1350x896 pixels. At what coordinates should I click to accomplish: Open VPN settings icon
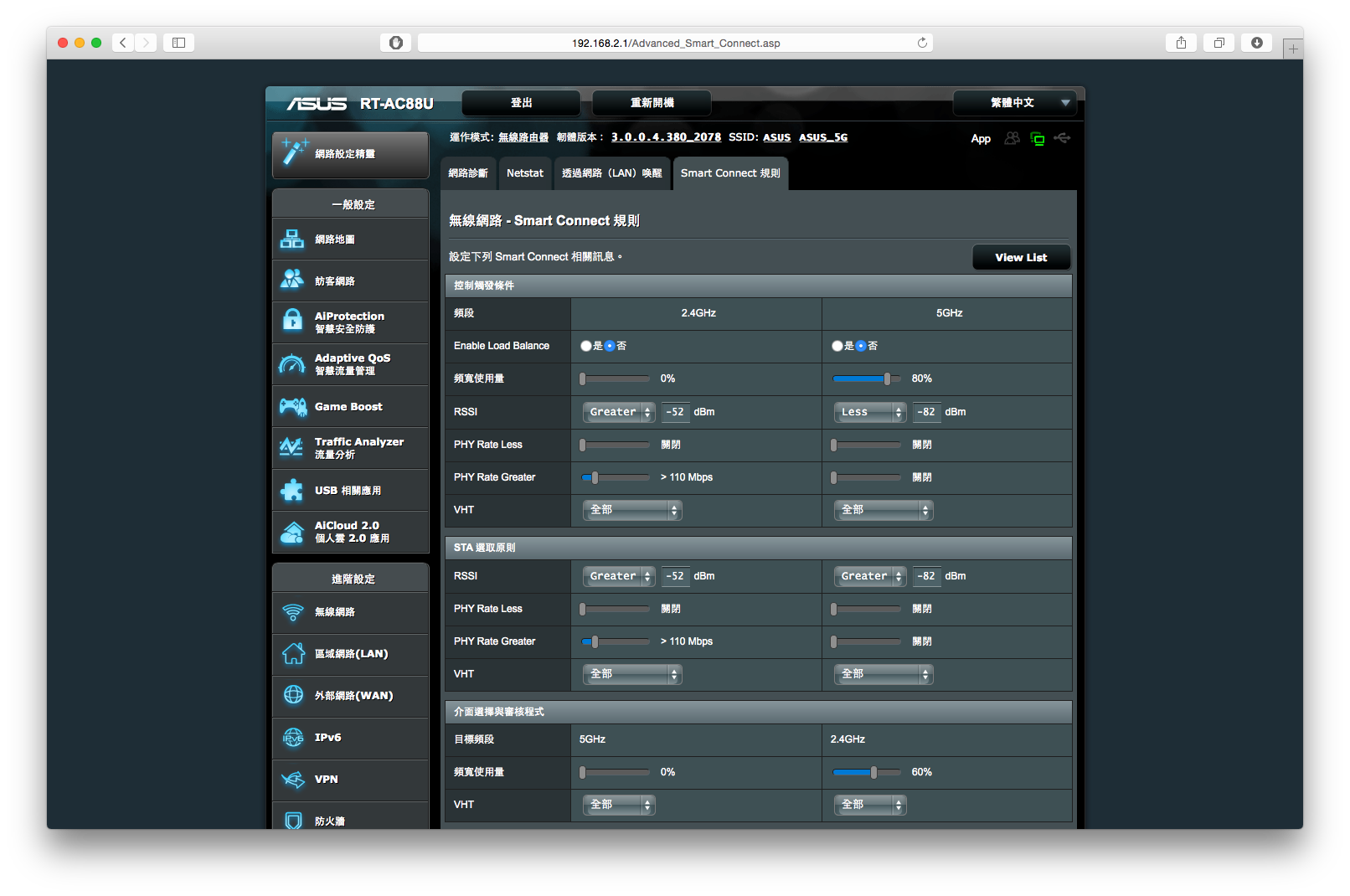(x=293, y=780)
